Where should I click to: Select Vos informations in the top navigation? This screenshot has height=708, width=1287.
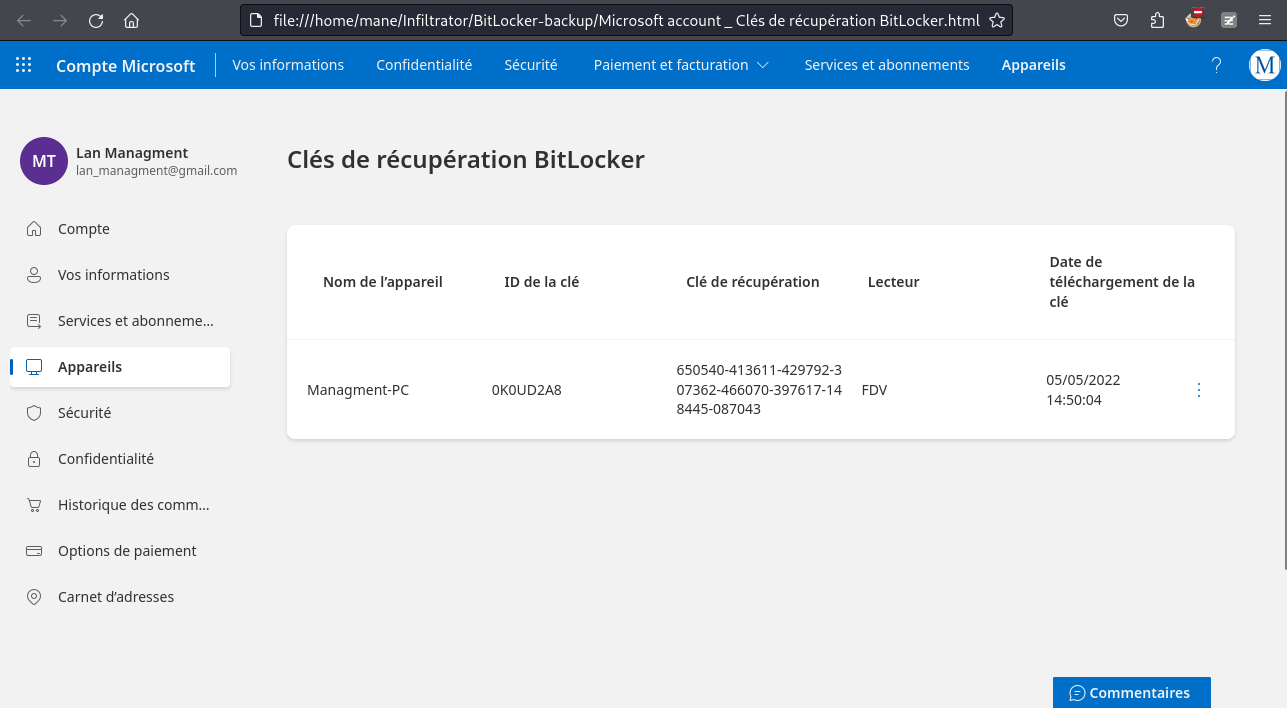point(288,65)
